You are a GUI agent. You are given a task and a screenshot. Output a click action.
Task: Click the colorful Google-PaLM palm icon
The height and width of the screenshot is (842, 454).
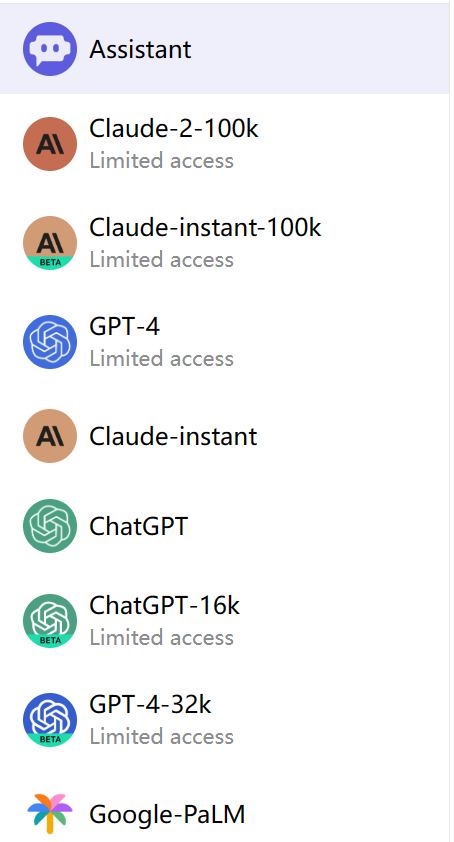coord(50,814)
